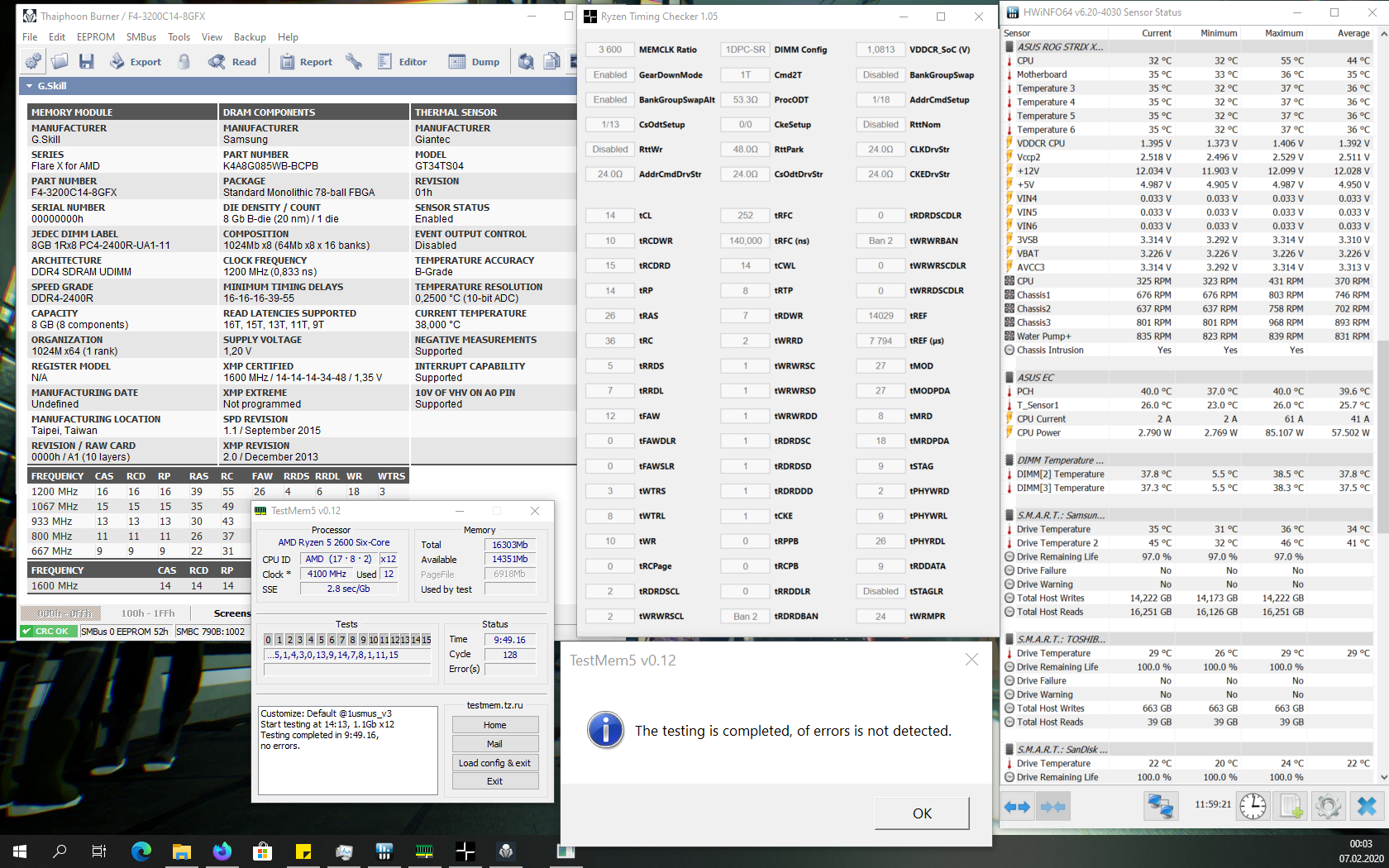
Task: Click Load config & exit in TestMem5
Action: coord(495,763)
